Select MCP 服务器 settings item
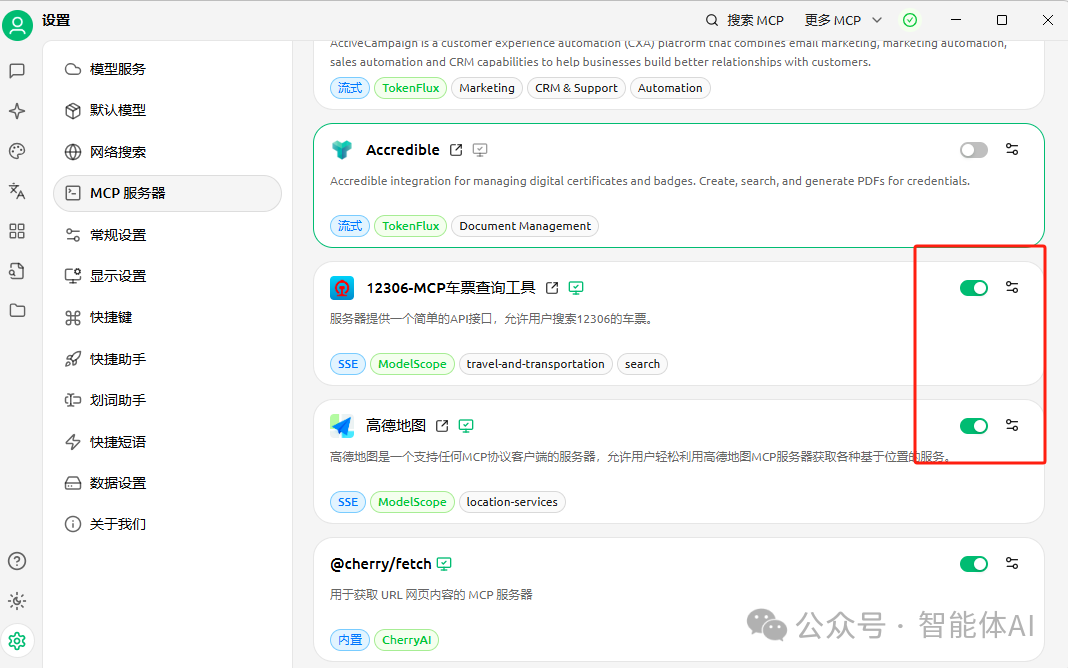This screenshot has height=668, width=1068. tap(168, 193)
